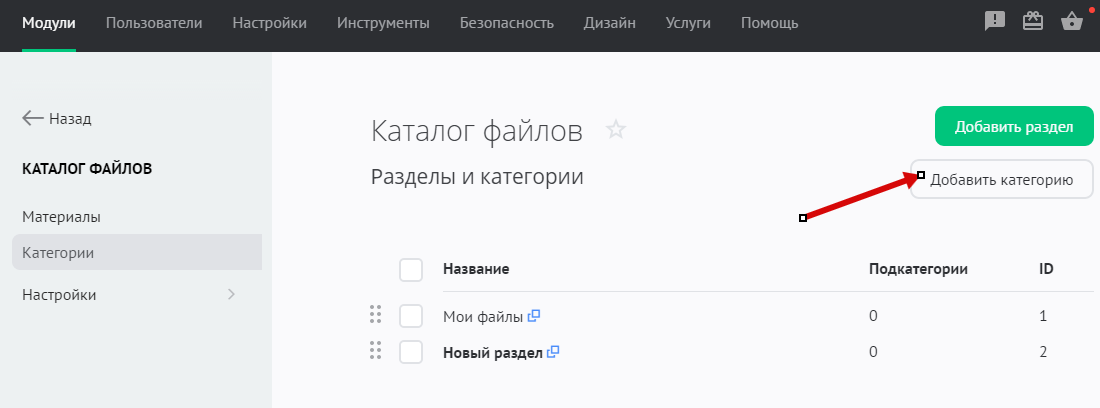The width and height of the screenshot is (1100, 408).
Task: Toggle the select-all checkbox in header
Action: coord(411,270)
